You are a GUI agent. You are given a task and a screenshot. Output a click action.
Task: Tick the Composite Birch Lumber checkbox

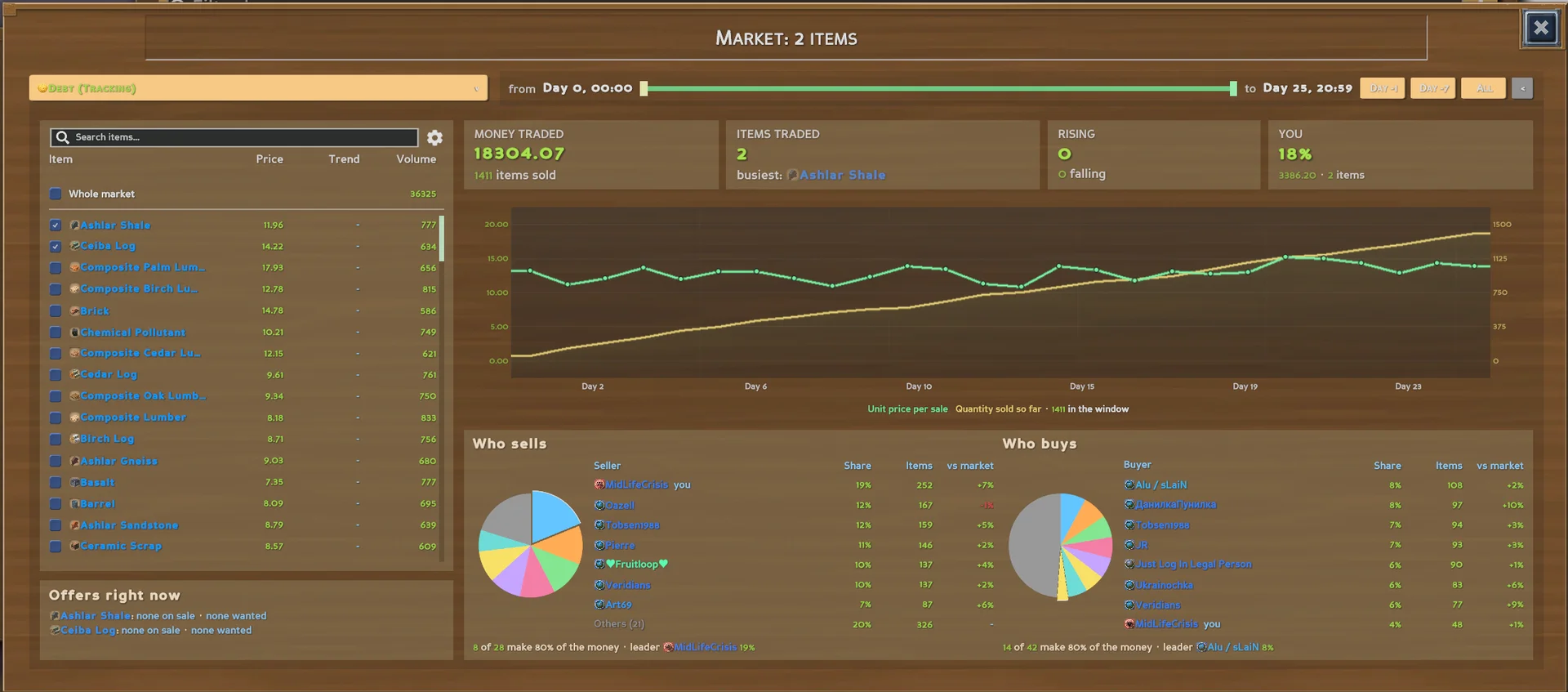coord(56,289)
